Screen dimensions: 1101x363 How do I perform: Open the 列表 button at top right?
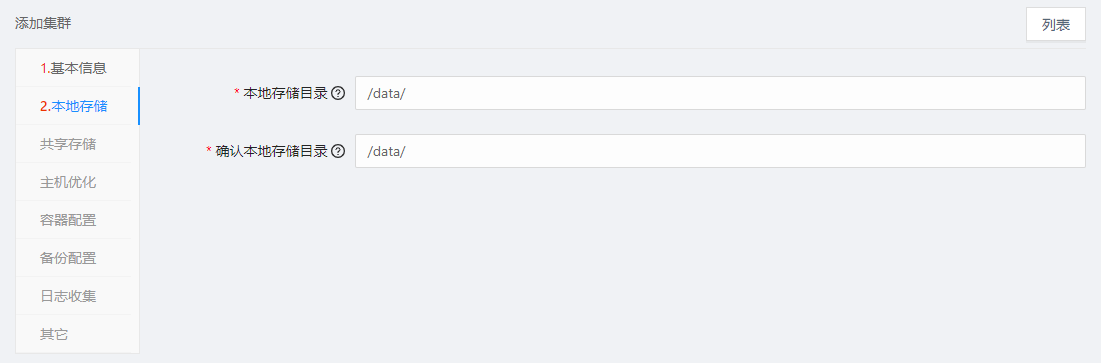[x=1055, y=25]
